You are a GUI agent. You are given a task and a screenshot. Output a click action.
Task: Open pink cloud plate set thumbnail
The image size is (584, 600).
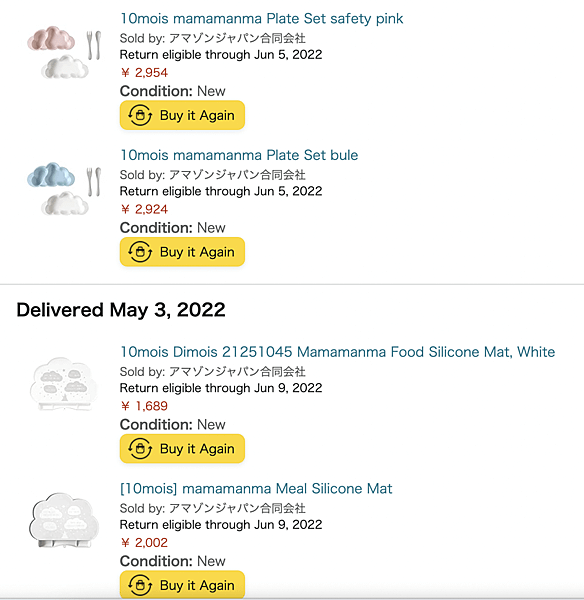(64, 52)
